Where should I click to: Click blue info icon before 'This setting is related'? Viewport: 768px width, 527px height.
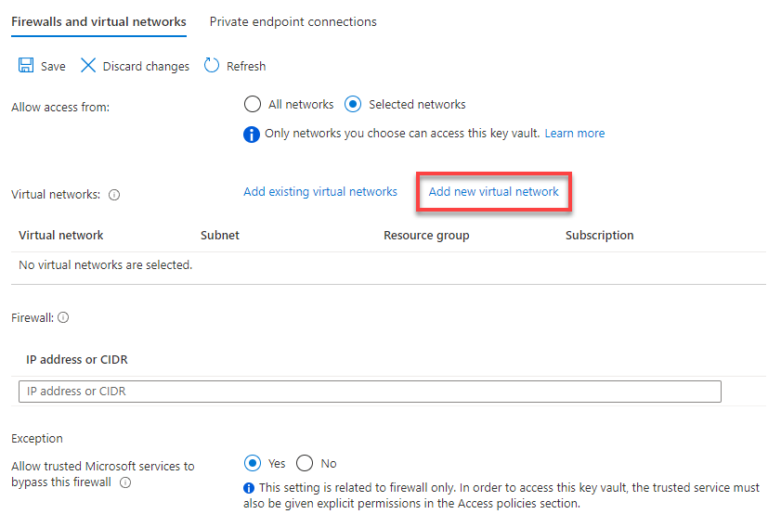249,488
